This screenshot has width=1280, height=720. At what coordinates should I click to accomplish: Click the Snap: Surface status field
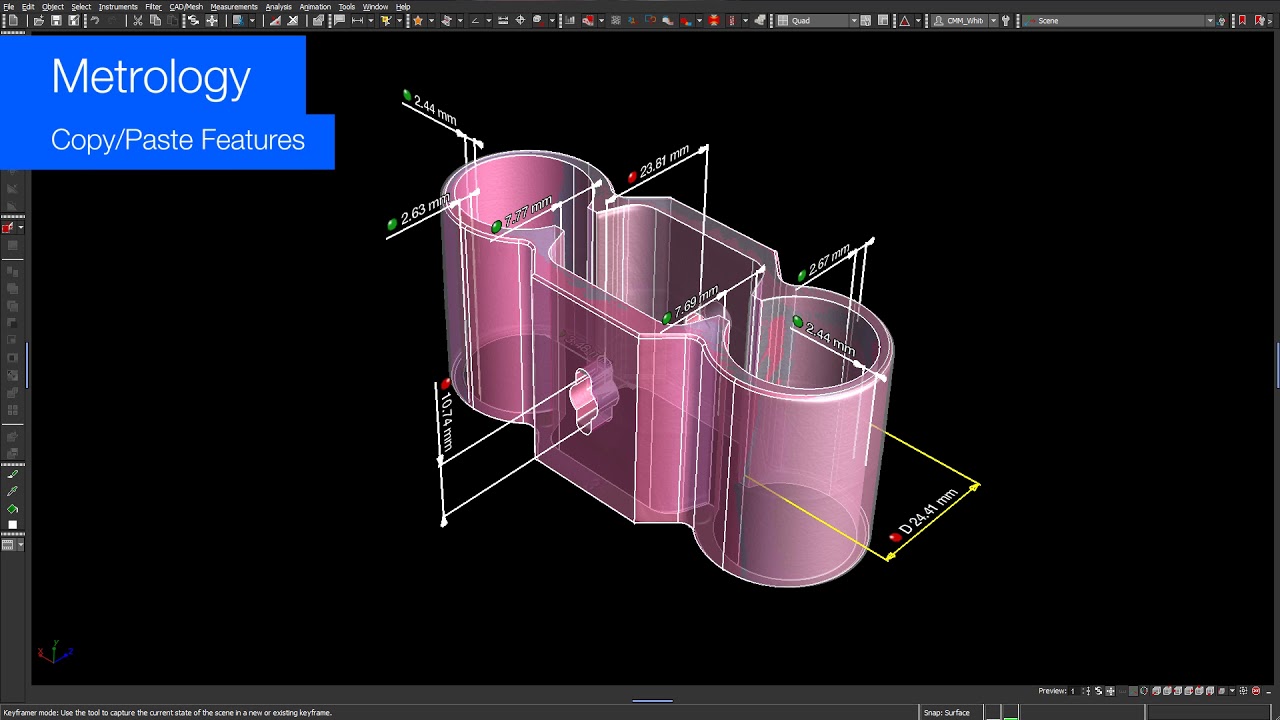[x=946, y=712]
